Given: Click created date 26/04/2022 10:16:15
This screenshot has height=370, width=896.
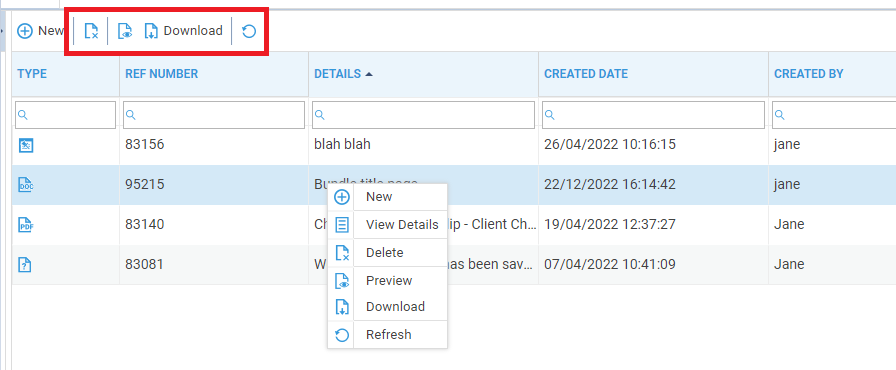Looking at the screenshot, I should 610,145.
